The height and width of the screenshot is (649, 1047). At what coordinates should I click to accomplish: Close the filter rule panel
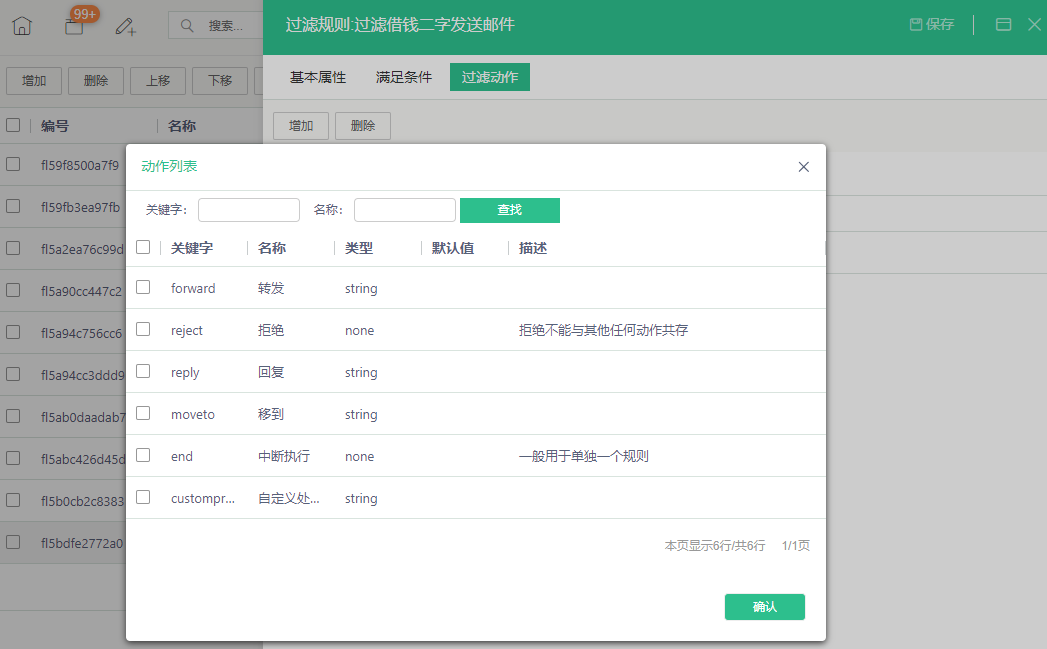coord(1034,25)
